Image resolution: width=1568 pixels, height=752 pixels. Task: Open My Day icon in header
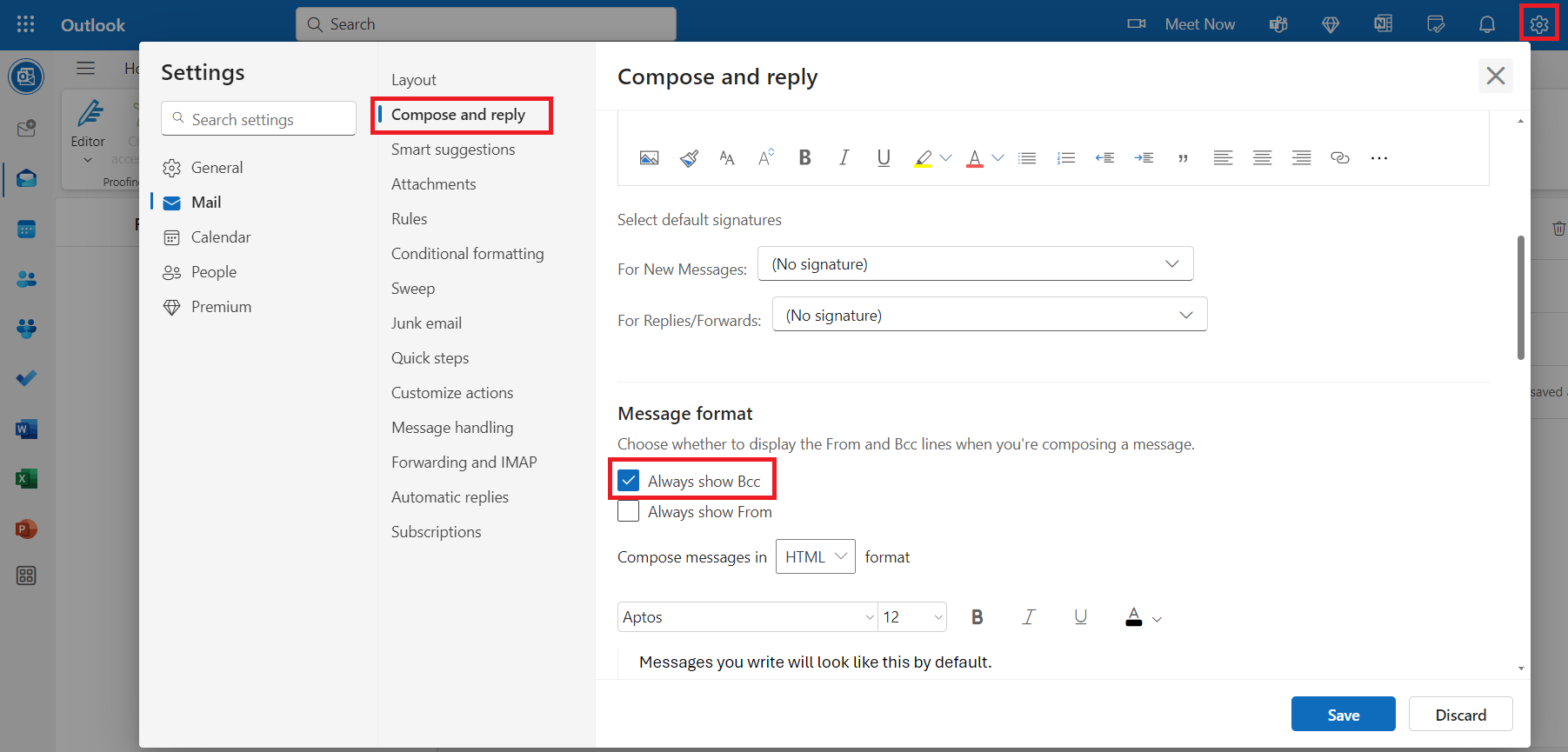pyautogui.click(x=1436, y=24)
